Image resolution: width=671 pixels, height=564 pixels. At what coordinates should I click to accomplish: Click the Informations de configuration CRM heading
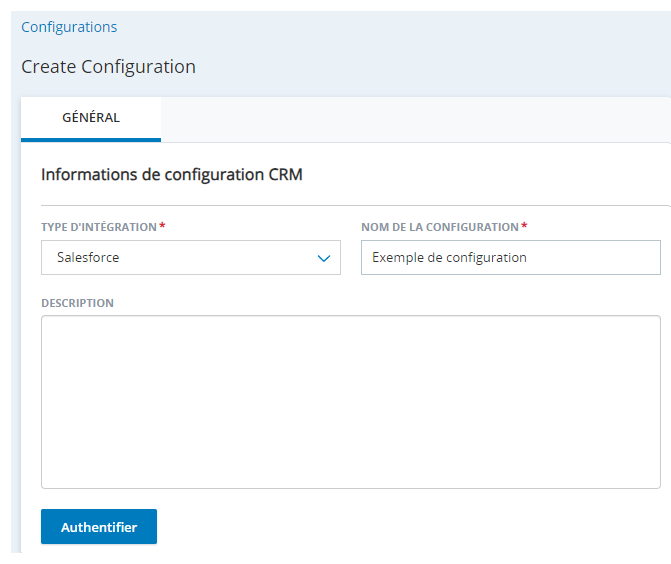click(172, 175)
